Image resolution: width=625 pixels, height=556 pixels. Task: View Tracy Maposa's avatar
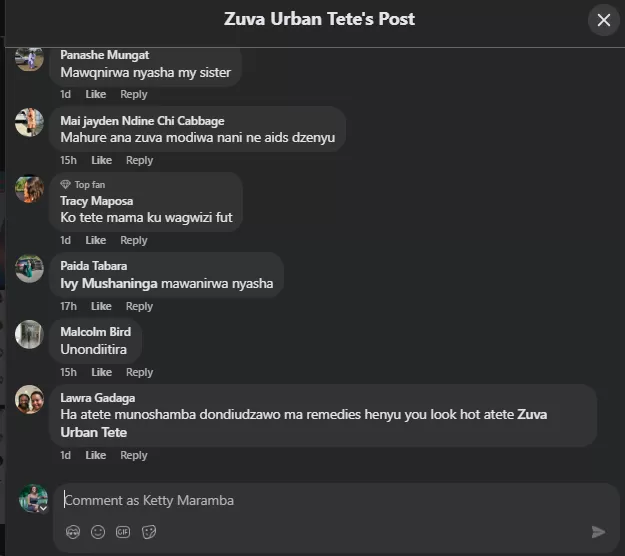coord(29,189)
